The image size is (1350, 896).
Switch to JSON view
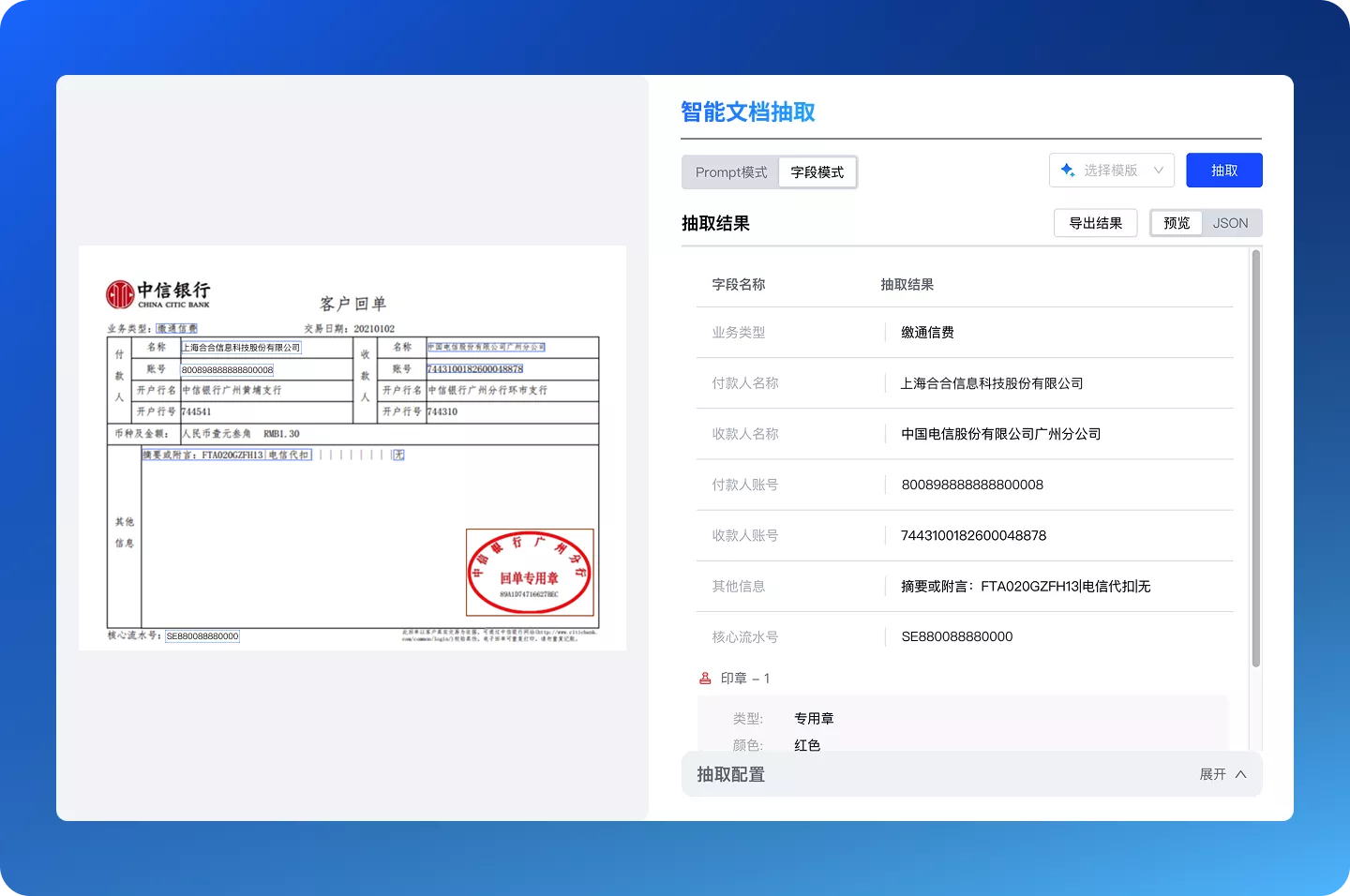[1230, 222]
